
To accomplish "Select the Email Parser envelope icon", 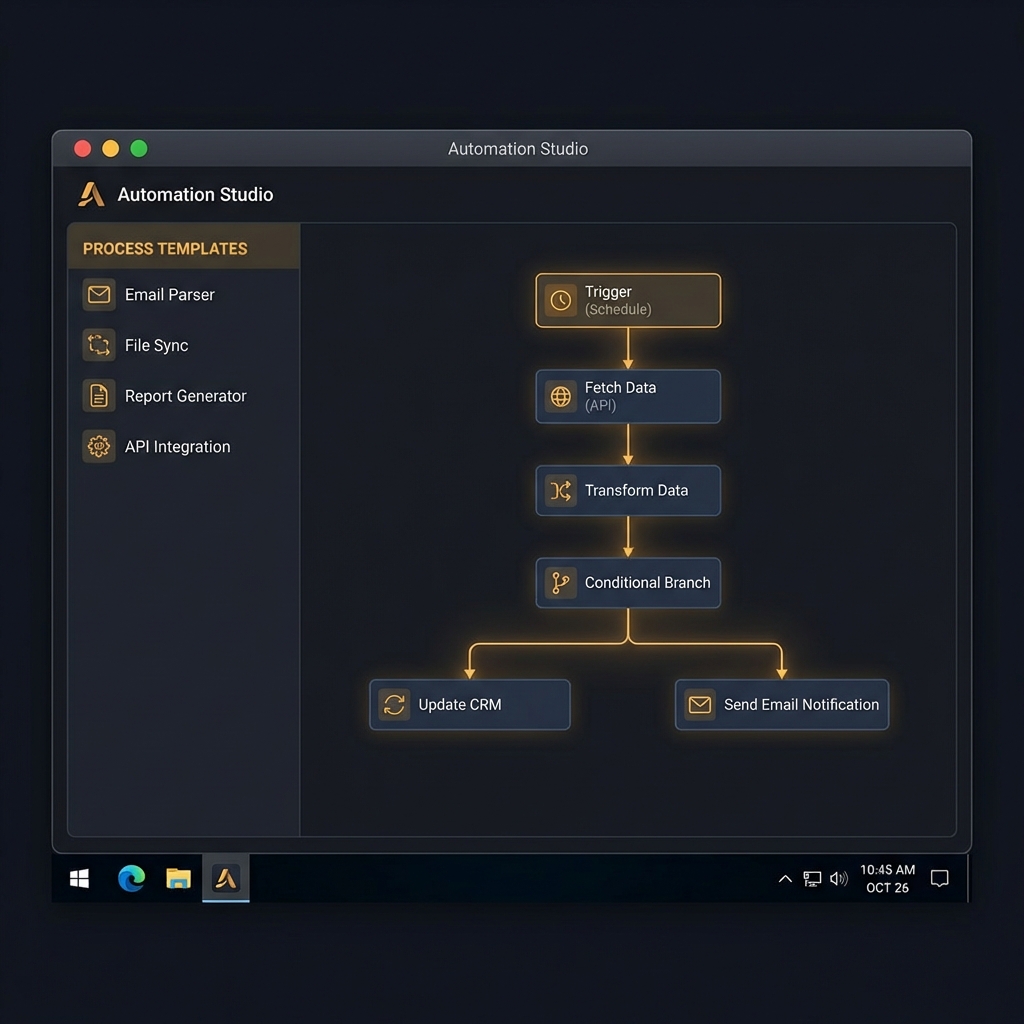I will [97, 294].
